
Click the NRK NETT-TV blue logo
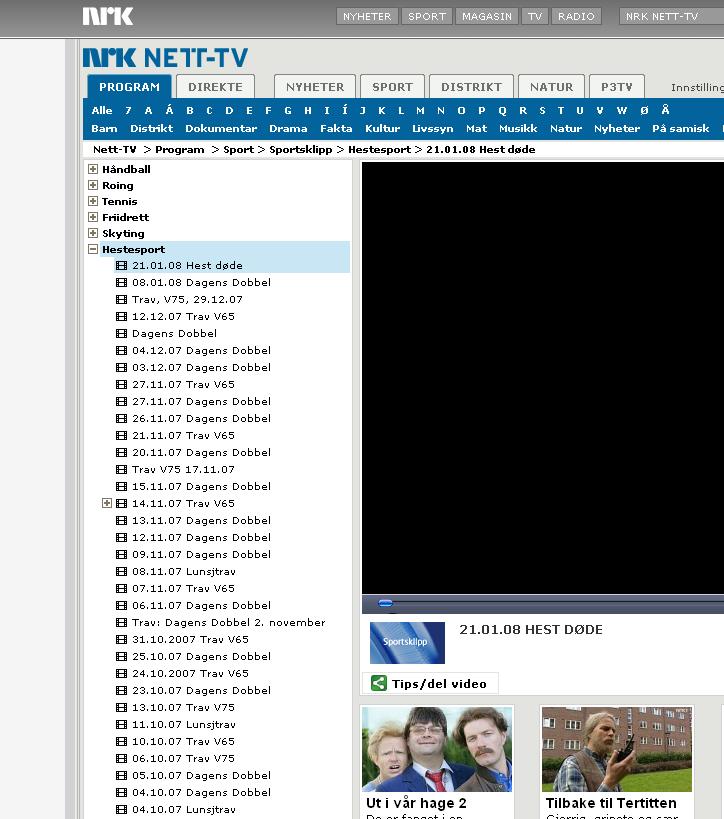tap(166, 57)
